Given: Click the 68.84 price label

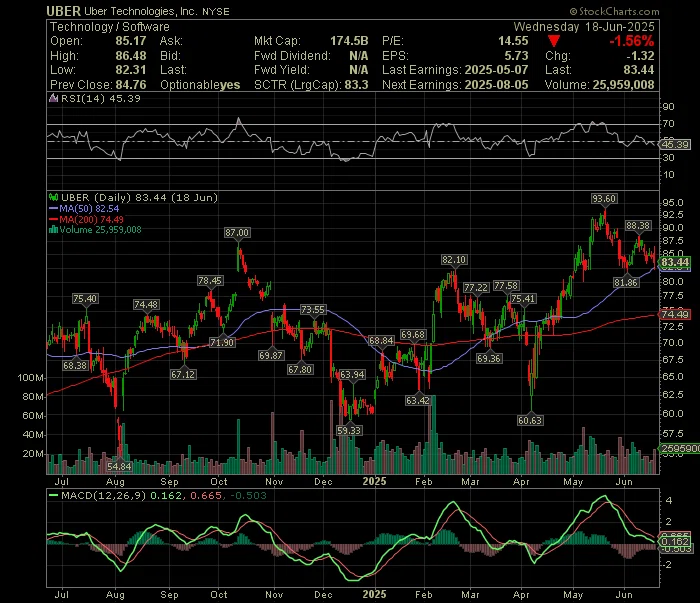Looking at the screenshot, I should pyautogui.click(x=381, y=341).
